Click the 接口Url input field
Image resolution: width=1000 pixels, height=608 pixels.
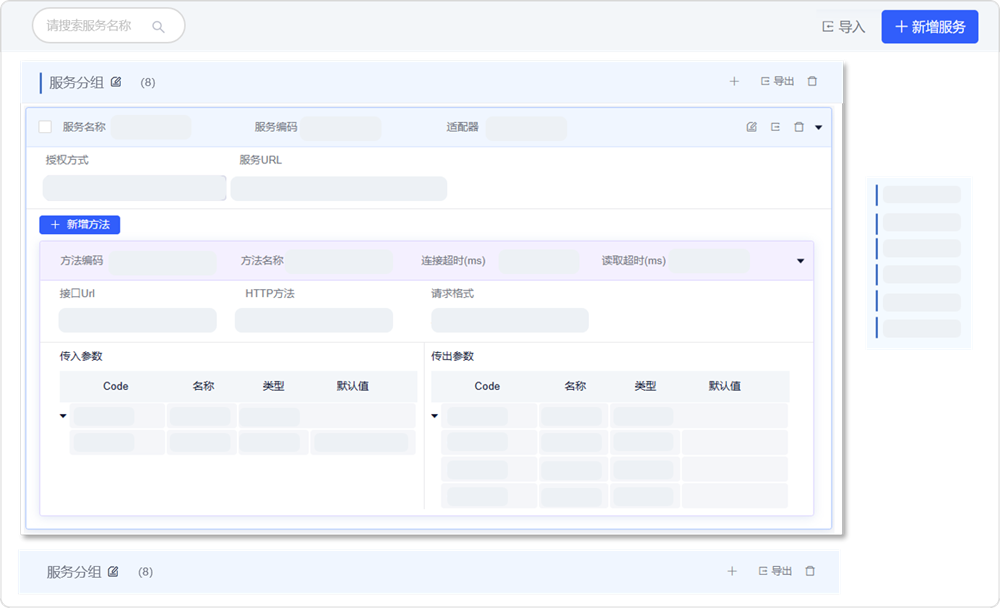point(138,320)
